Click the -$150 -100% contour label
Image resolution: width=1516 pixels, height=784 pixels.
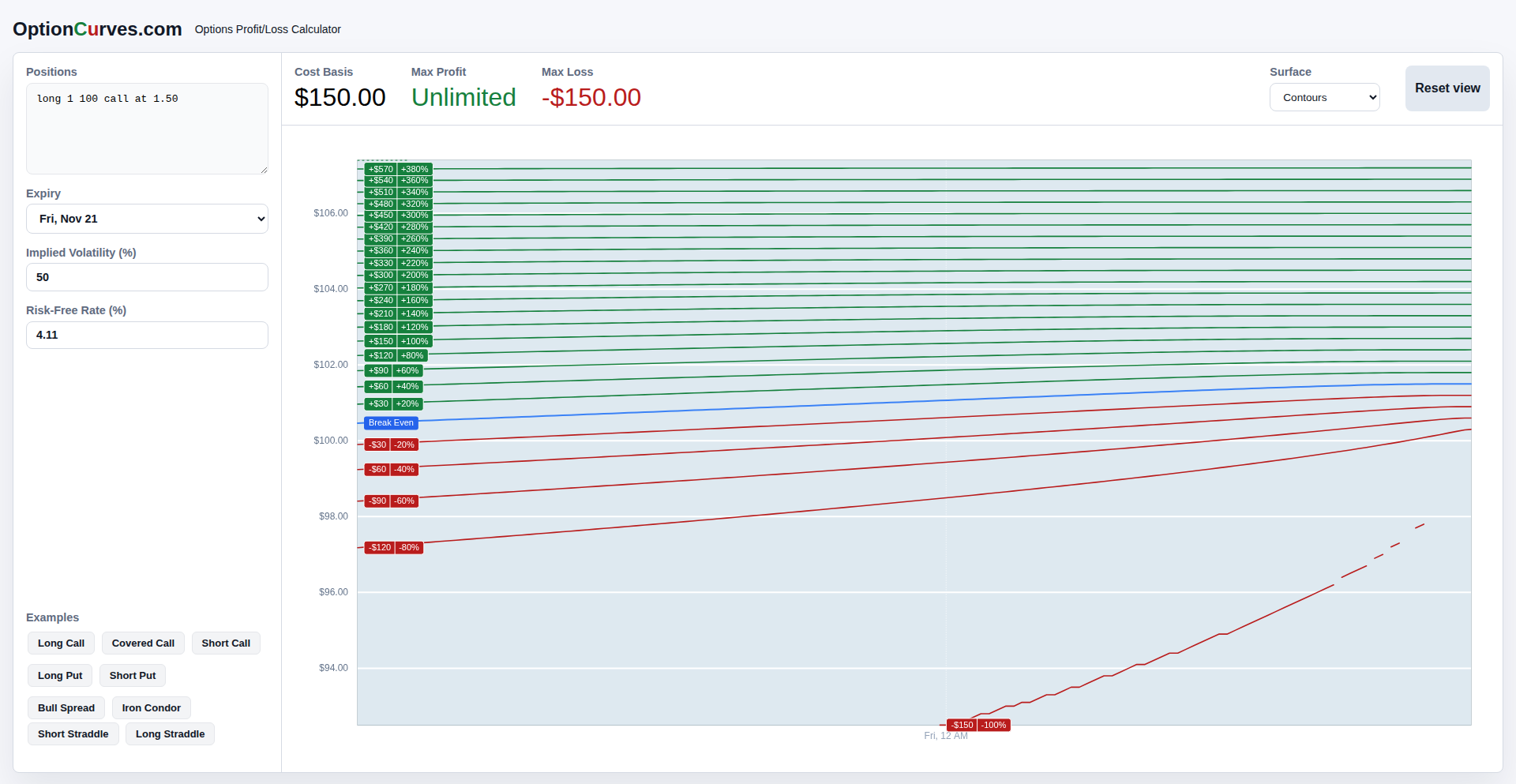pos(978,726)
